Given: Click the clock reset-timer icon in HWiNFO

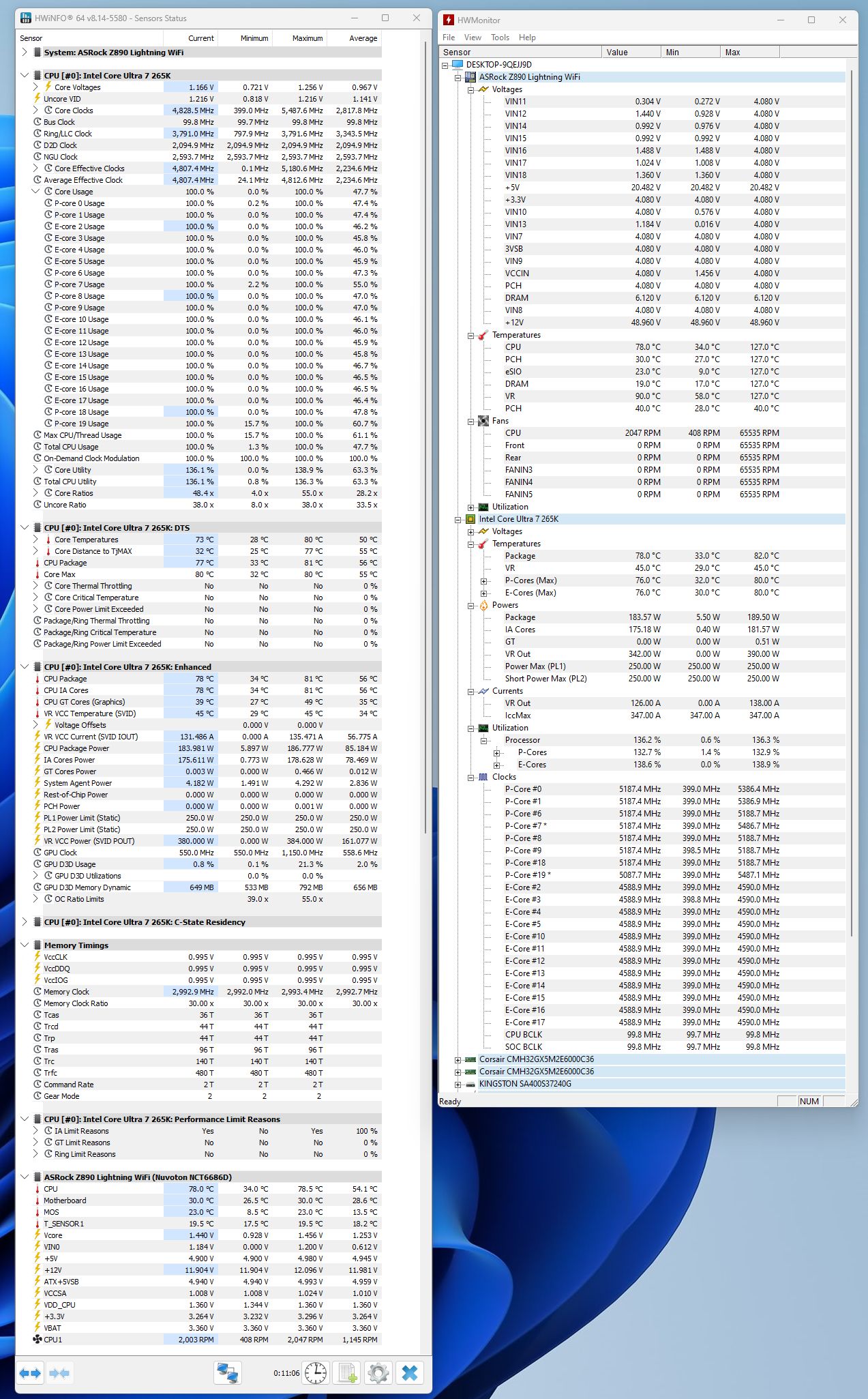Looking at the screenshot, I should click(315, 1372).
